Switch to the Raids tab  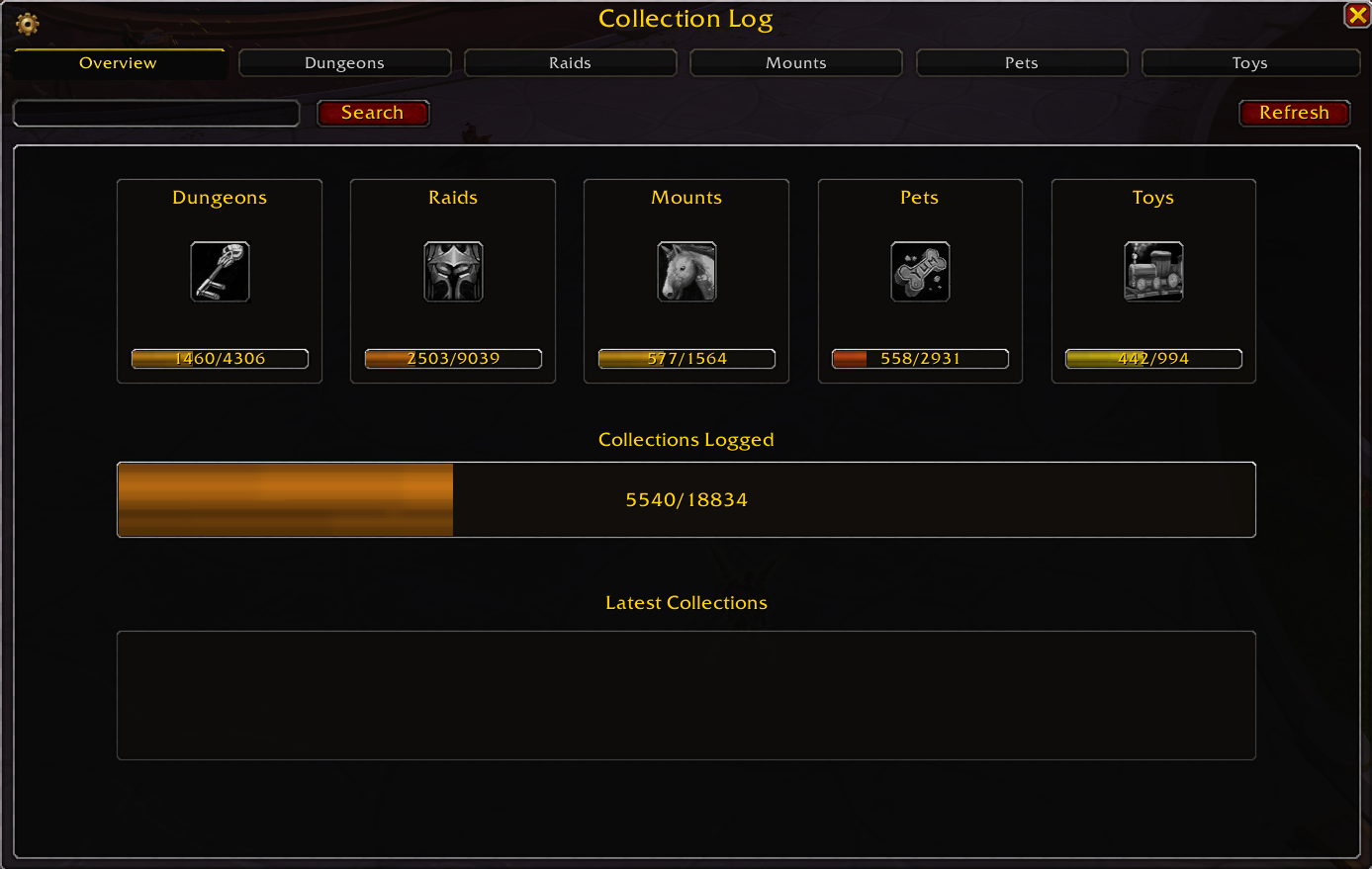(x=570, y=63)
